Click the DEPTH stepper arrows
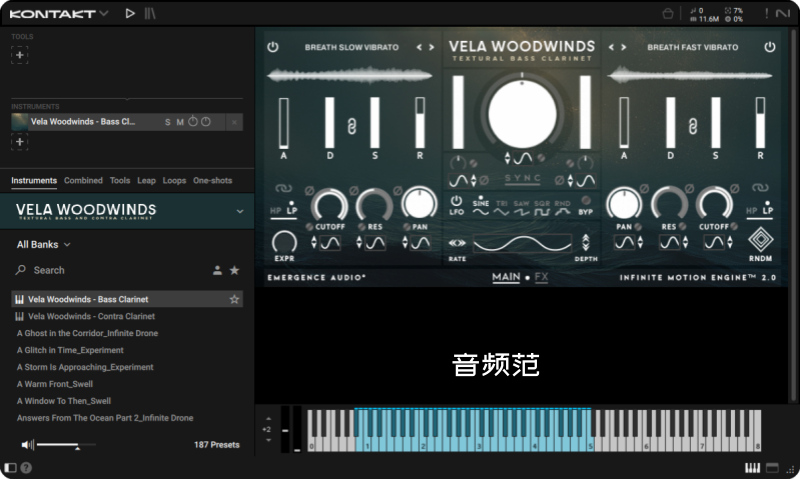Viewport: 800px width, 479px height. (x=586, y=243)
